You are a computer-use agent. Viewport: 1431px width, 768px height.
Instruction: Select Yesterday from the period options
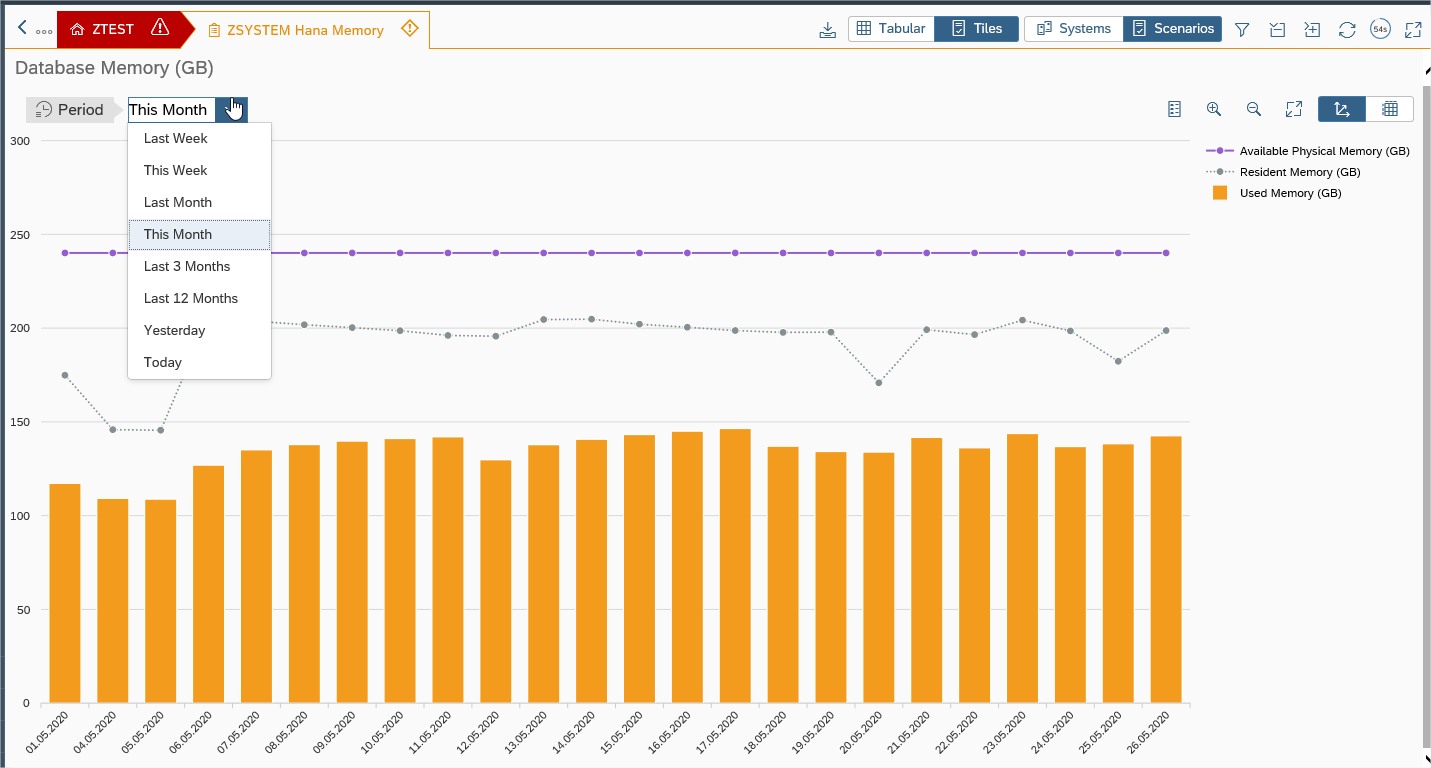tap(174, 330)
